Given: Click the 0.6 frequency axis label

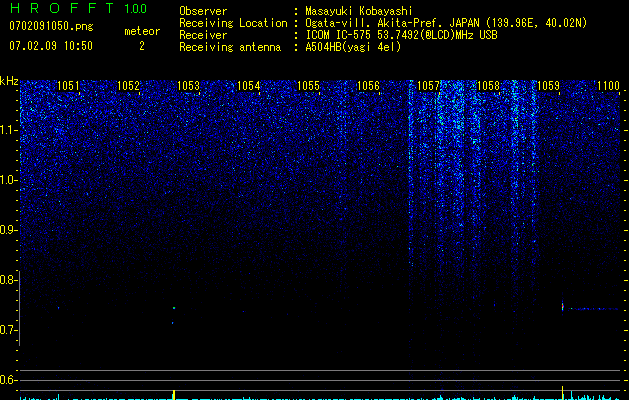Looking at the screenshot, I should 7,380.
